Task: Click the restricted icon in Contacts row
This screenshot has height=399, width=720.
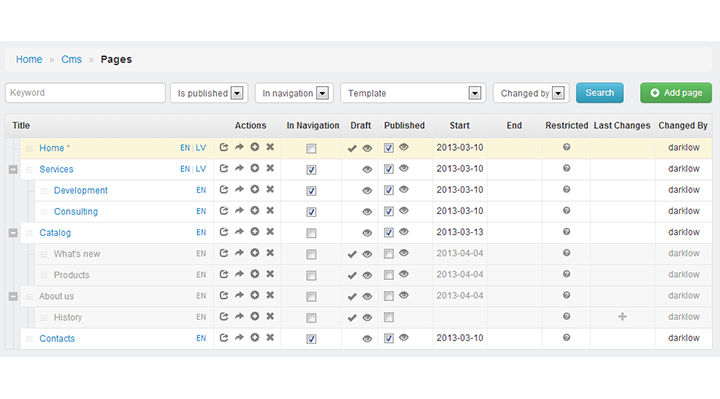Action: tap(567, 337)
